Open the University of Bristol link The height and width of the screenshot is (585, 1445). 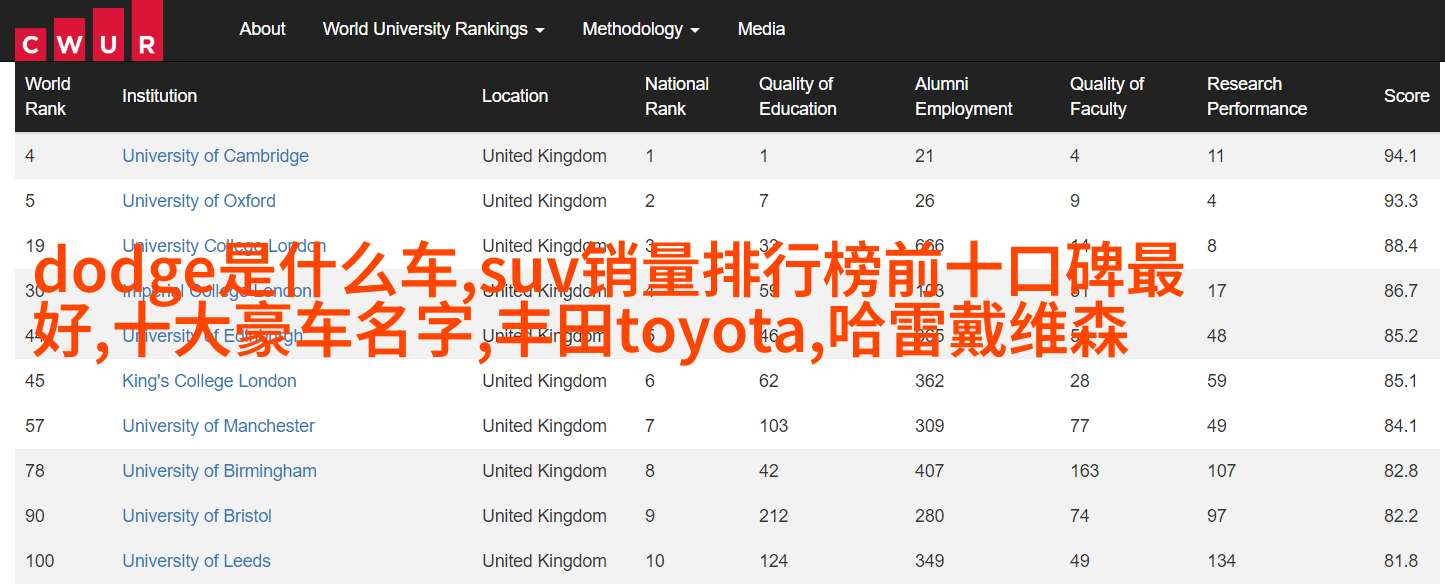click(x=197, y=516)
